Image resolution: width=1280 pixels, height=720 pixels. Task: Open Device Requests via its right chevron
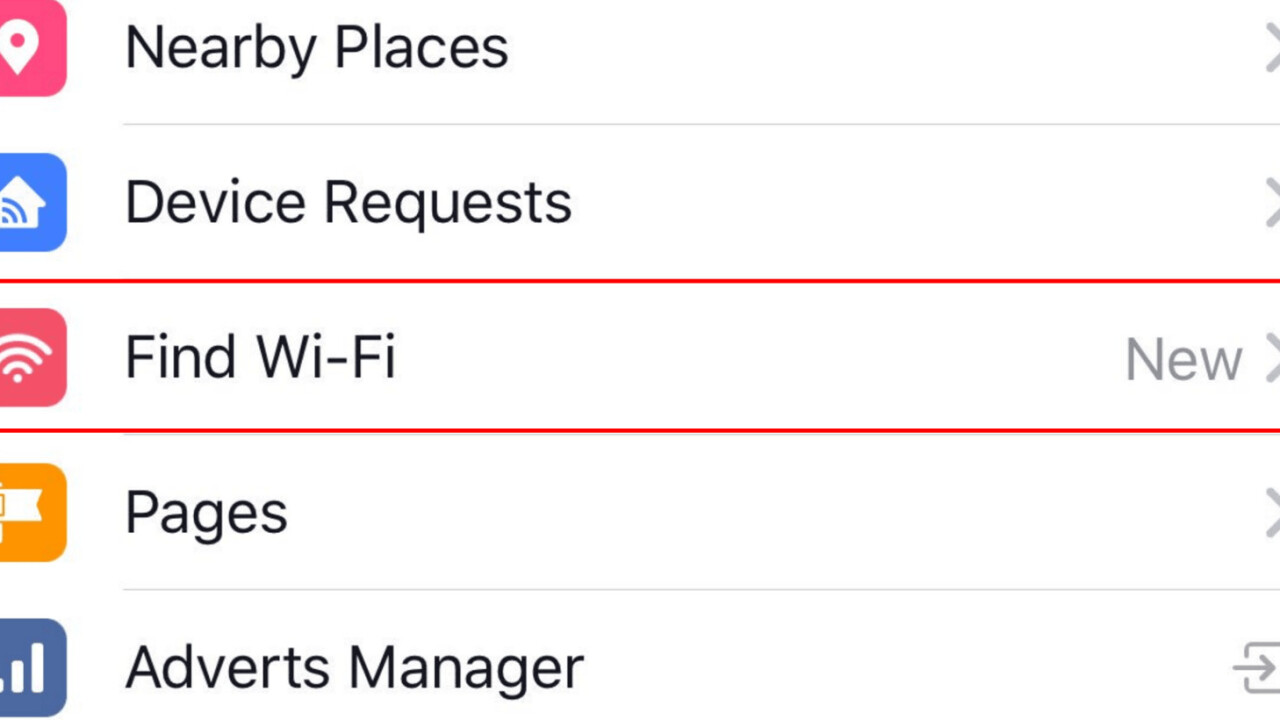point(1271,203)
